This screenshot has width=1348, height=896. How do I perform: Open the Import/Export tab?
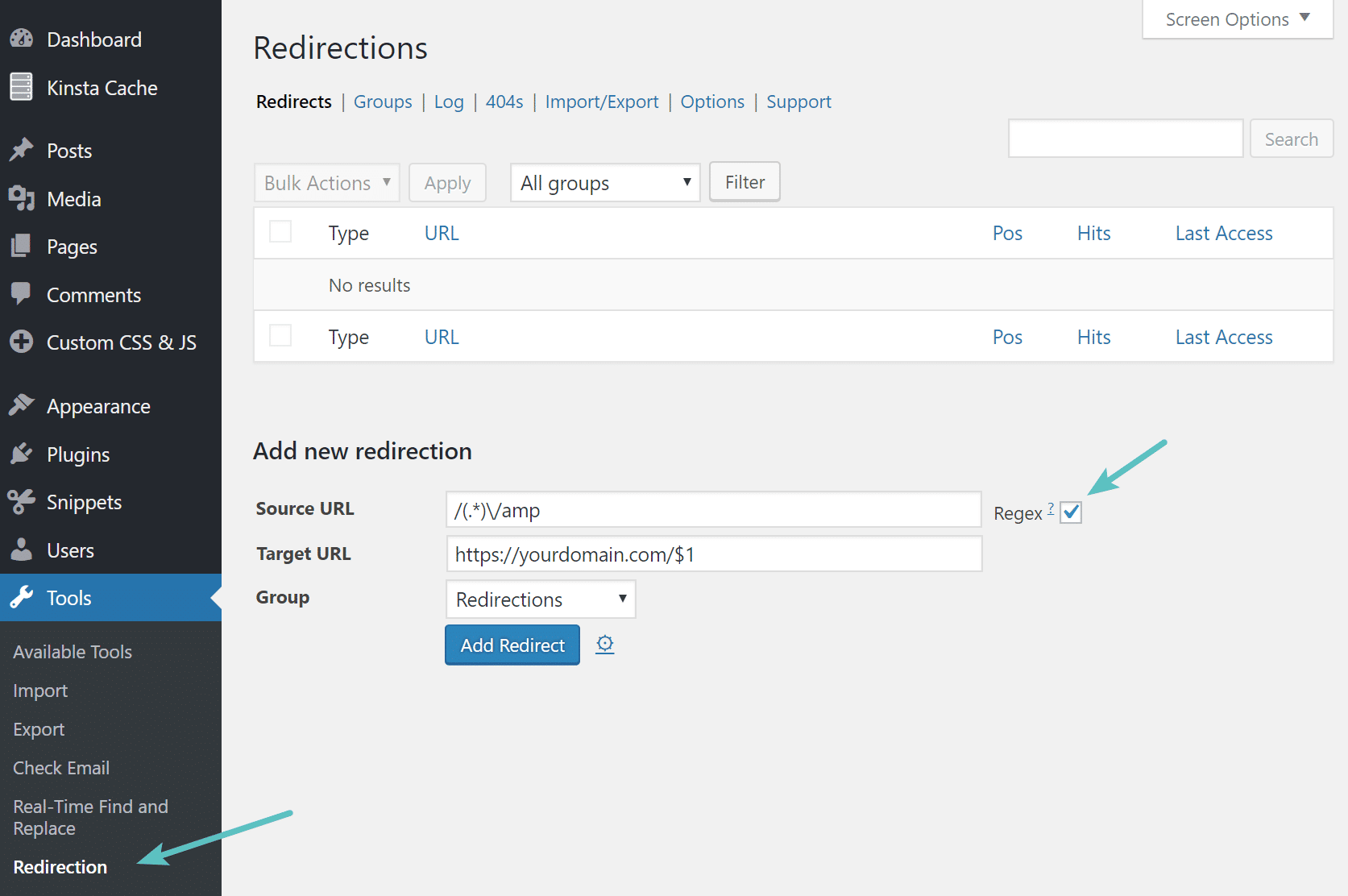(601, 102)
